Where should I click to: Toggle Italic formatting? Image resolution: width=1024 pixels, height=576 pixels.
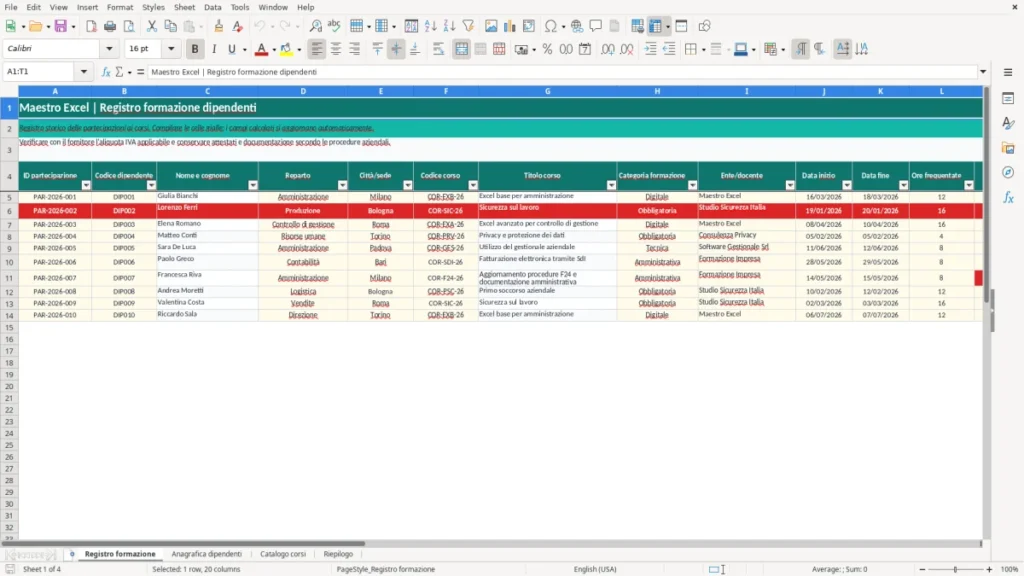click(x=214, y=49)
